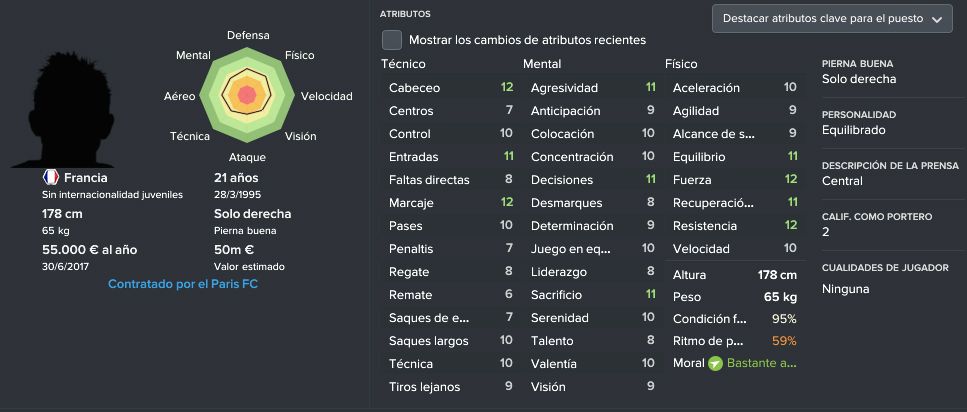The width and height of the screenshot is (967, 412).
Task: Click the 59% match sharpness value
Action: [783, 341]
